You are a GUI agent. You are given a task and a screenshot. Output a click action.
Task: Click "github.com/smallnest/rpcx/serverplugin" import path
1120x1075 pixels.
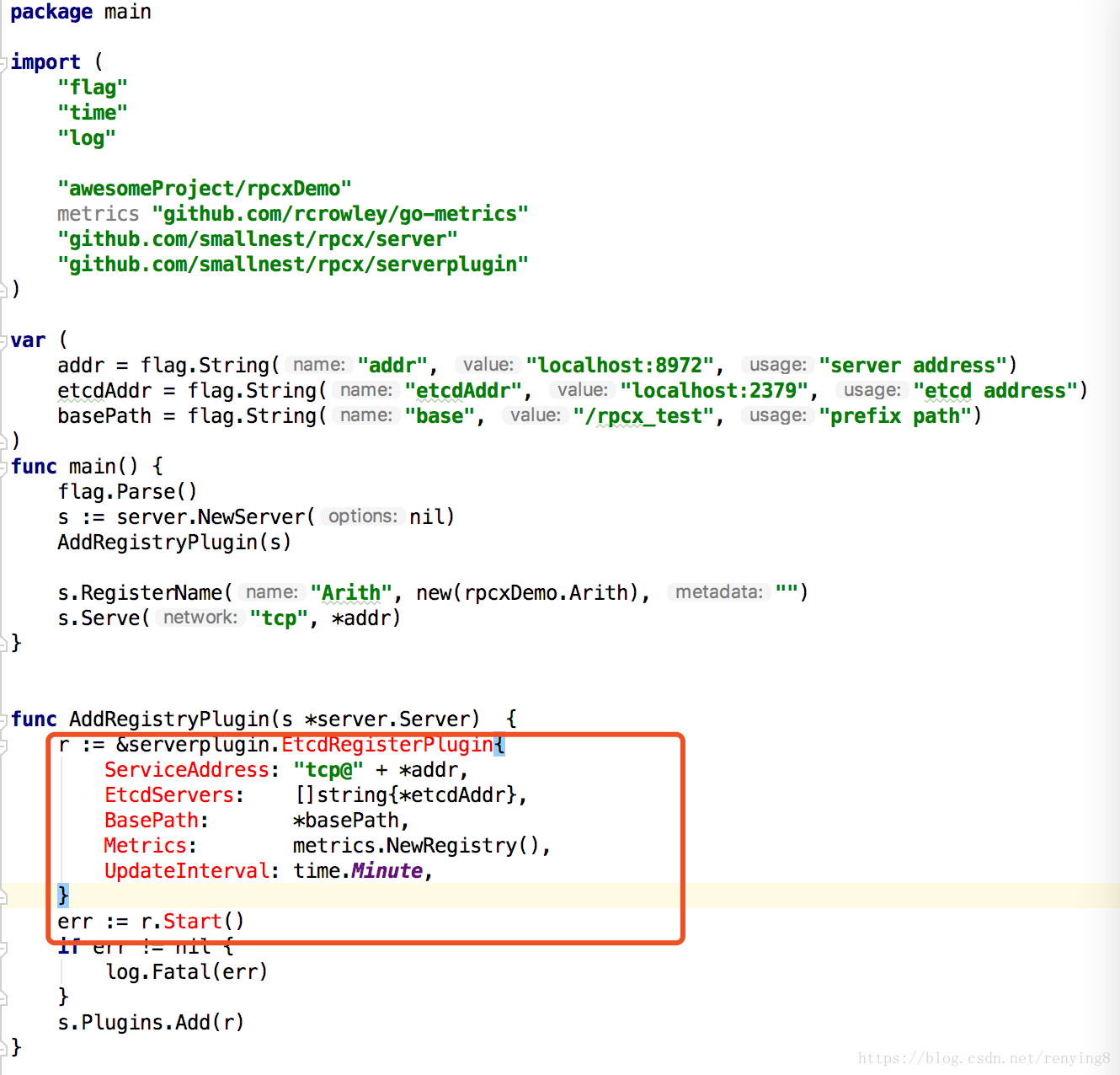point(293,265)
